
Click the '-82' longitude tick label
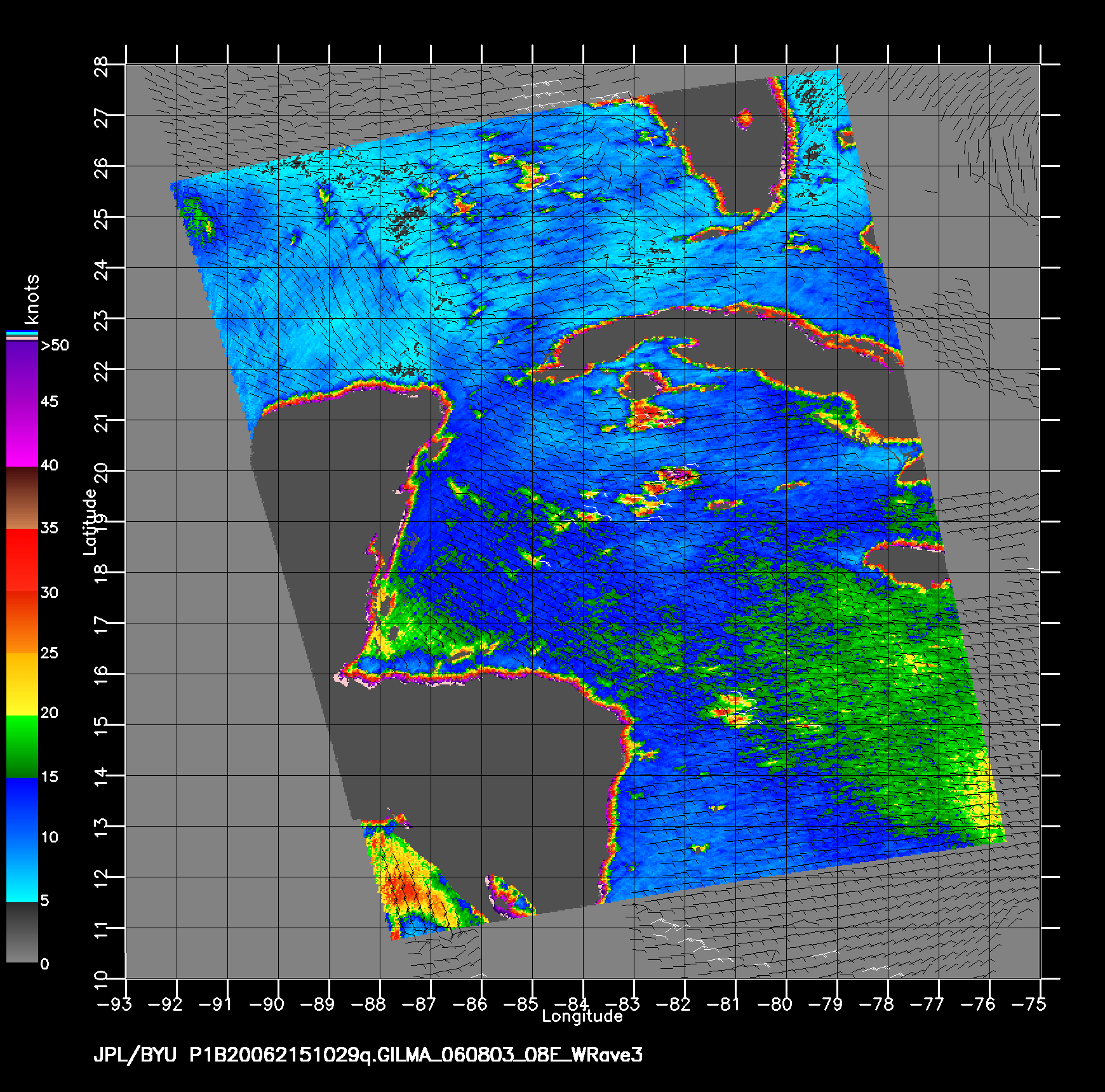[x=673, y=1004]
